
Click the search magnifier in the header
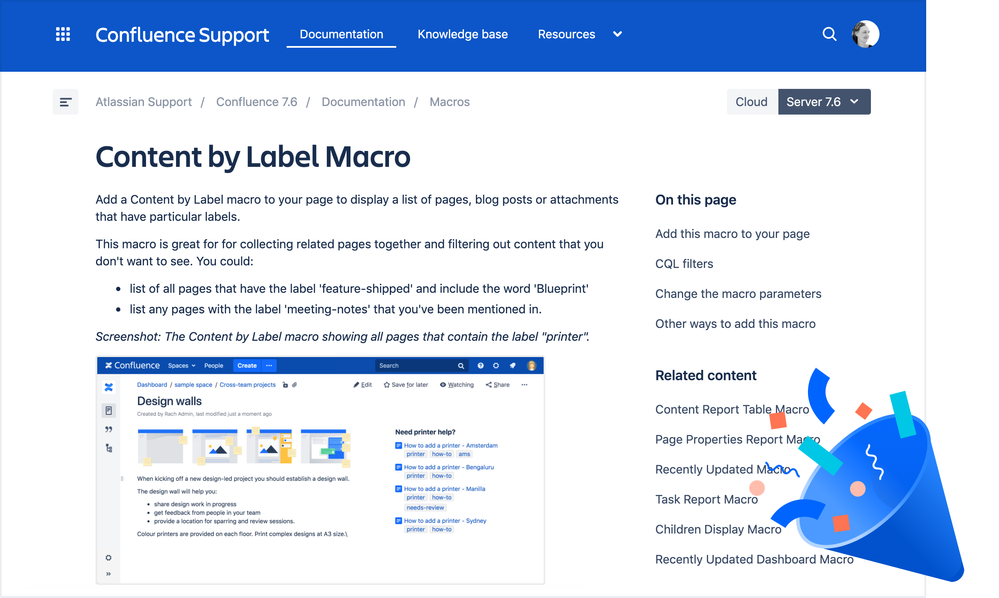click(829, 34)
